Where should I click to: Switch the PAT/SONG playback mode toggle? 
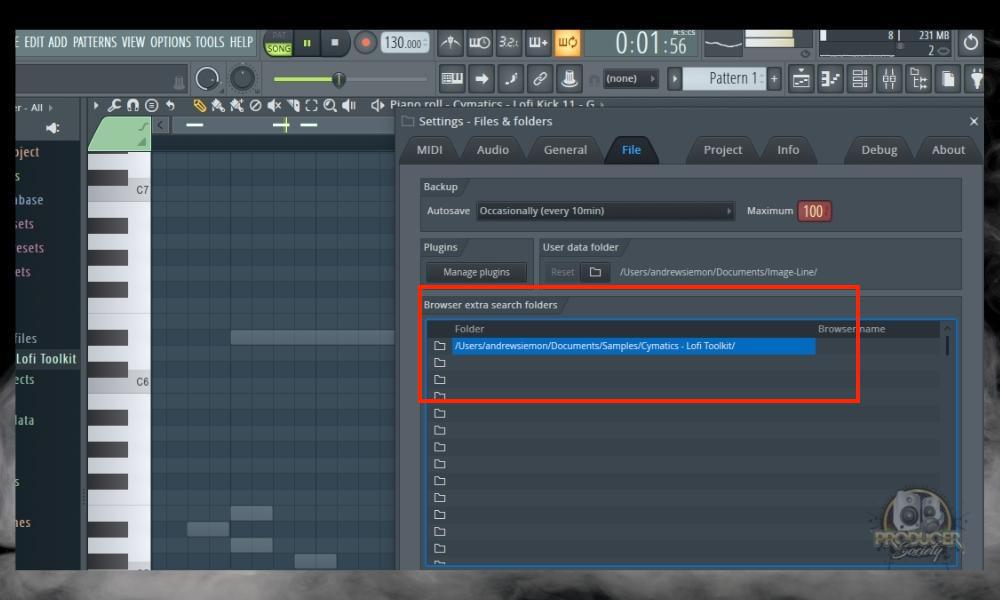click(x=278, y=43)
